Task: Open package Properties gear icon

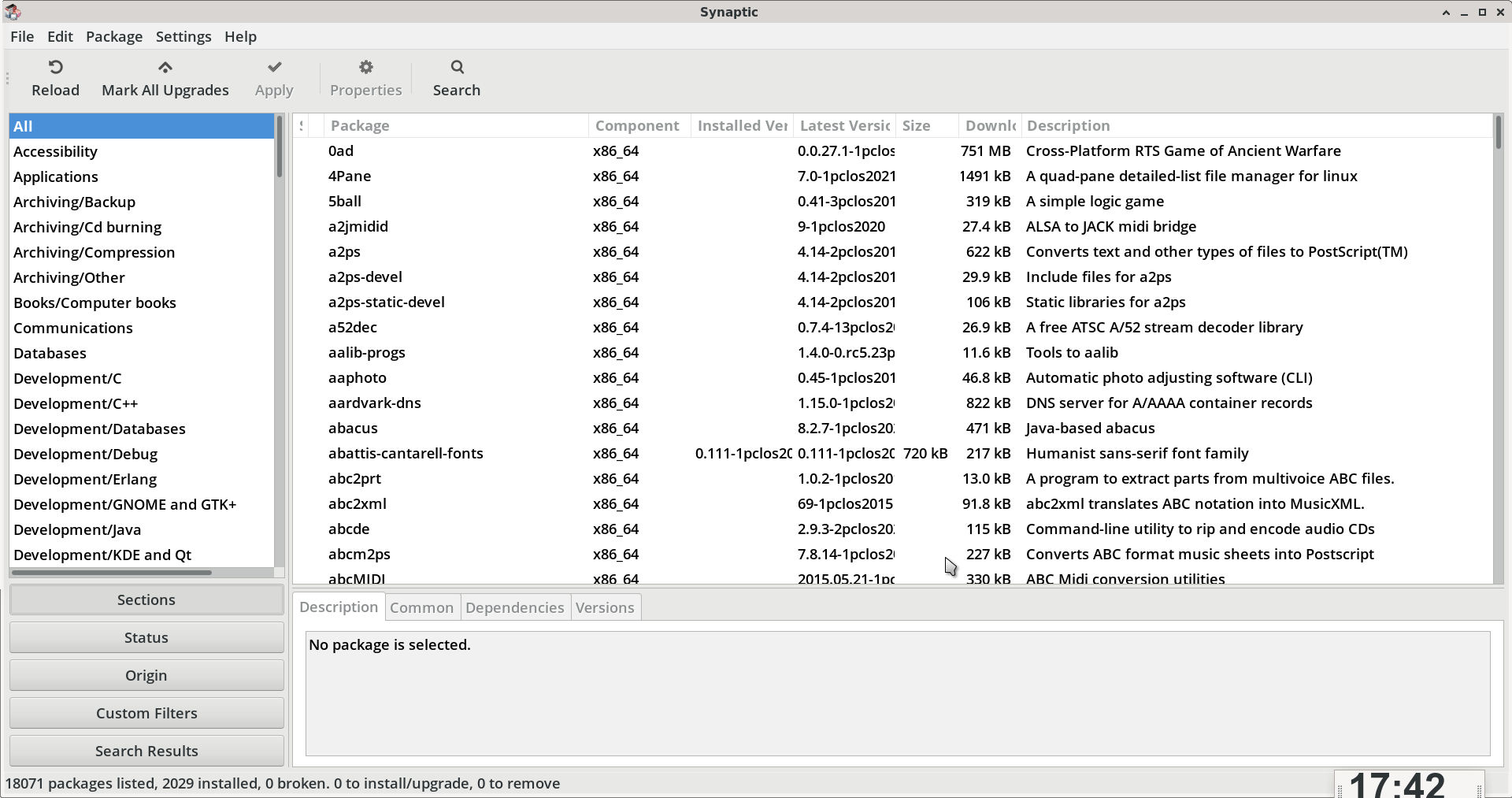Action: point(365,68)
